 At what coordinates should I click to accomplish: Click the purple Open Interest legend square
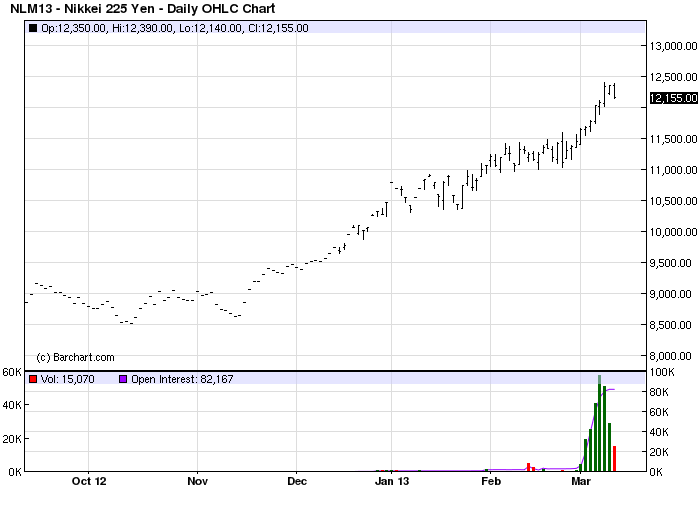(x=123, y=379)
